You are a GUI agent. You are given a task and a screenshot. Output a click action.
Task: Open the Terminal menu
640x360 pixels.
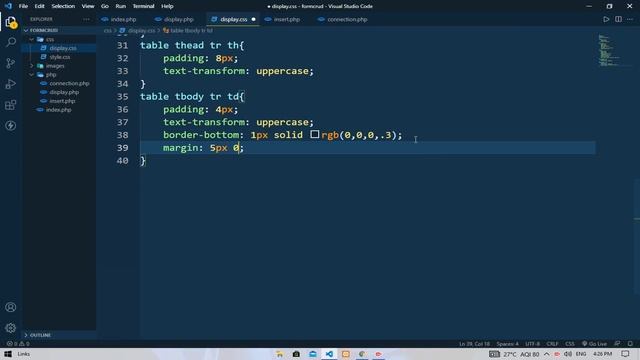coord(143,6)
